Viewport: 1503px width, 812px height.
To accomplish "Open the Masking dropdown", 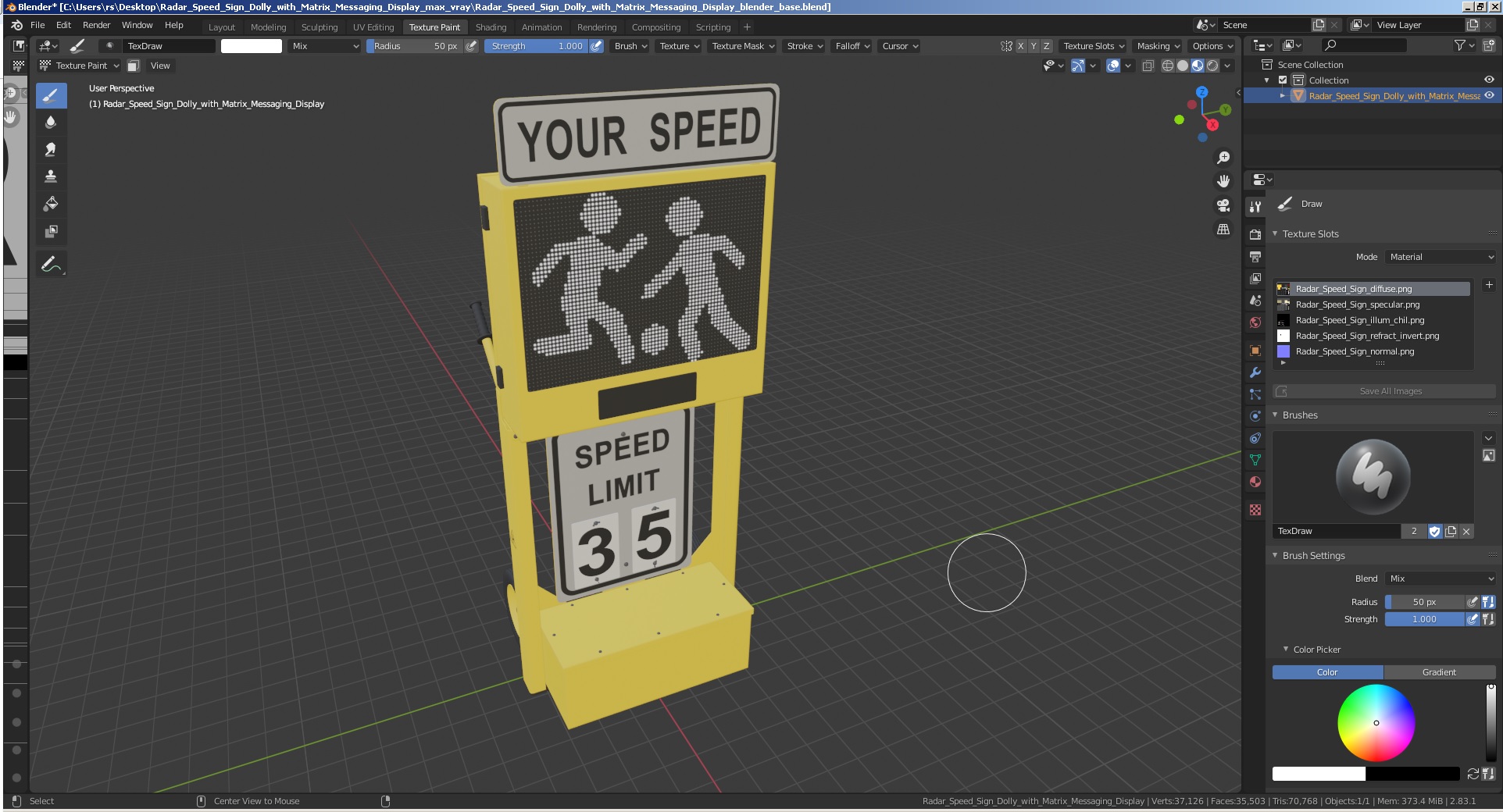I will point(1158,46).
